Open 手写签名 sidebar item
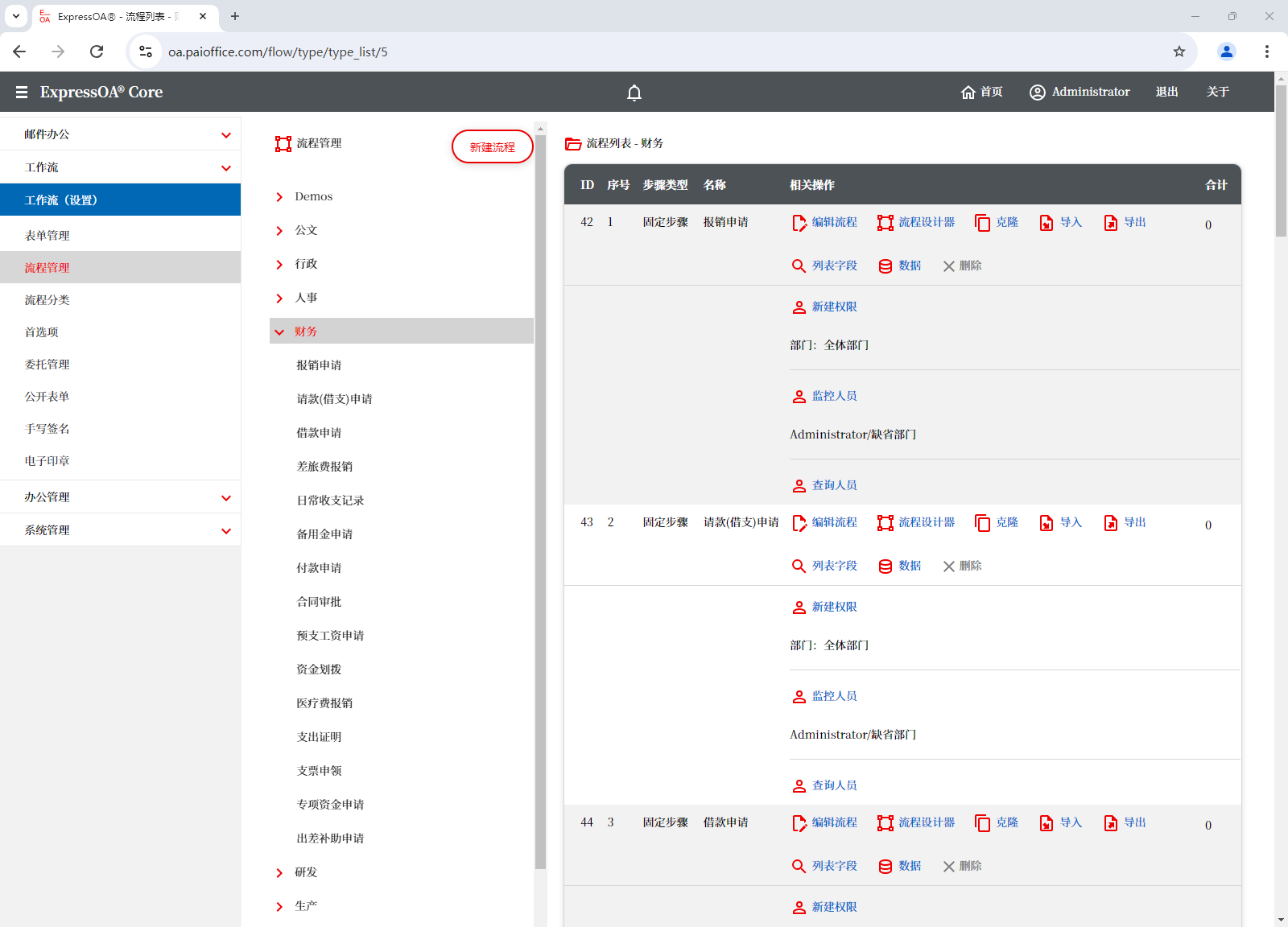 tap(121, 428)
